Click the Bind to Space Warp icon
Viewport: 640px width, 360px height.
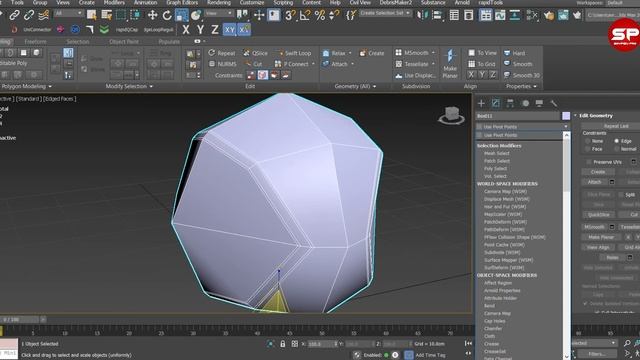point(43,16)
